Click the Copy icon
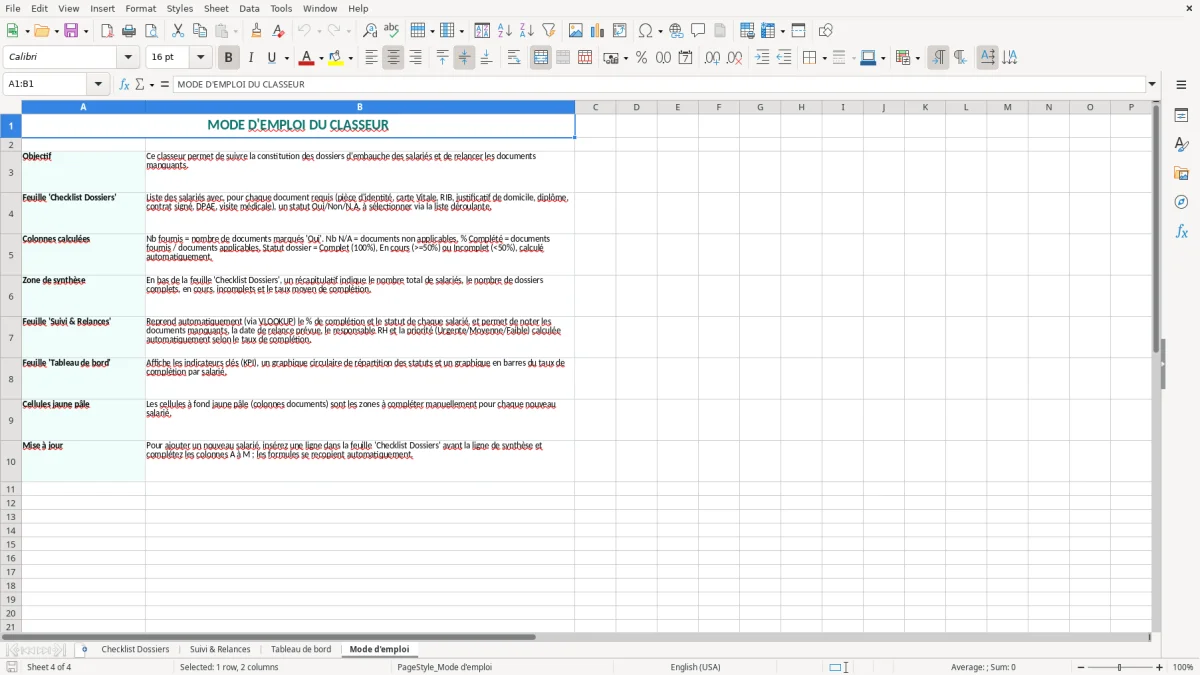The image size is (1200, 675). [200, 31]
